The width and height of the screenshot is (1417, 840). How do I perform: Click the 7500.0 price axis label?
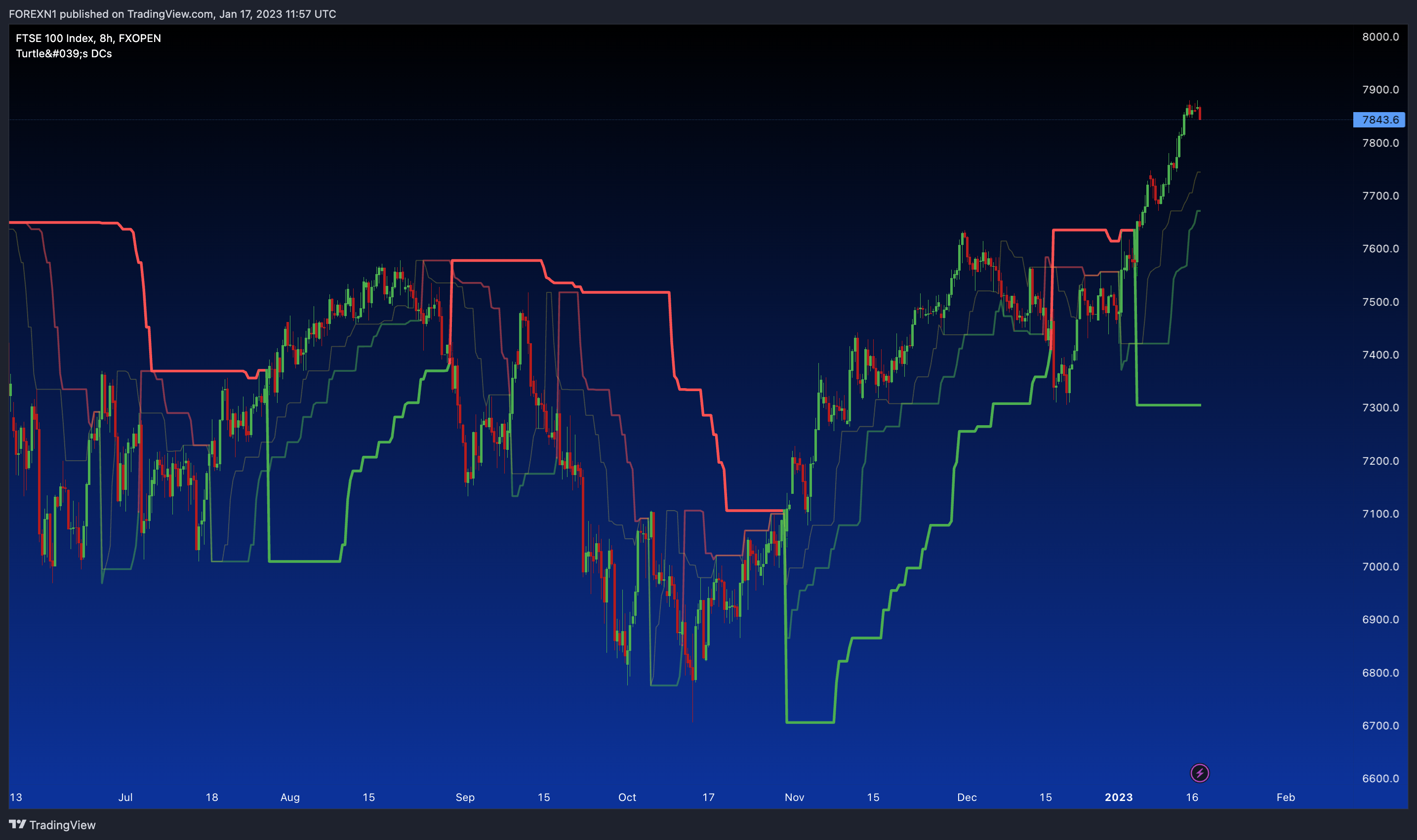[1380, 302]
